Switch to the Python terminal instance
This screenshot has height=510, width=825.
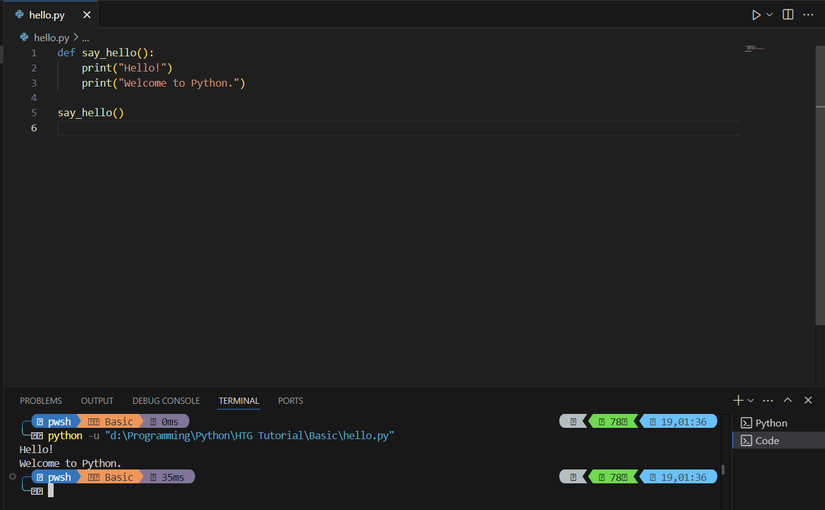[770, 423]
